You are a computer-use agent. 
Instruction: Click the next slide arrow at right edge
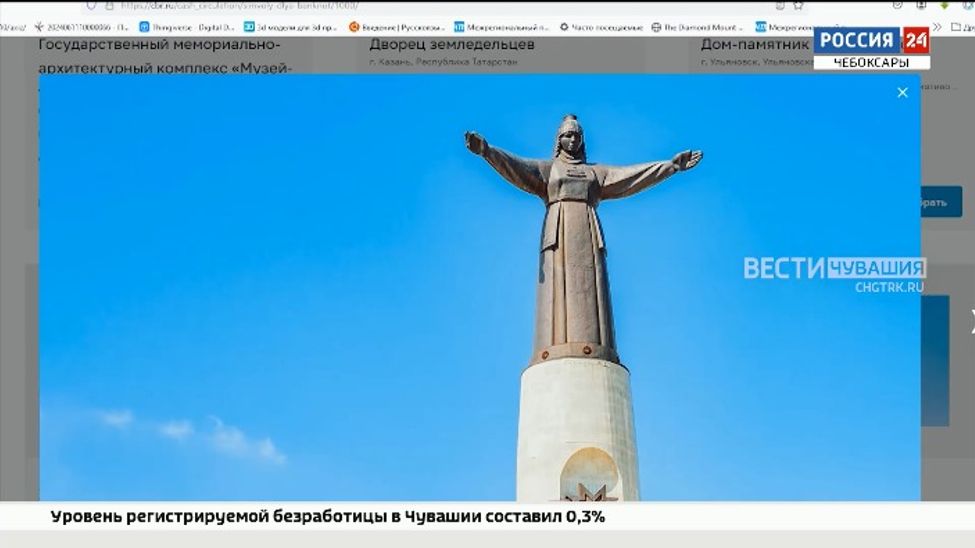click(x=971, y=322)
